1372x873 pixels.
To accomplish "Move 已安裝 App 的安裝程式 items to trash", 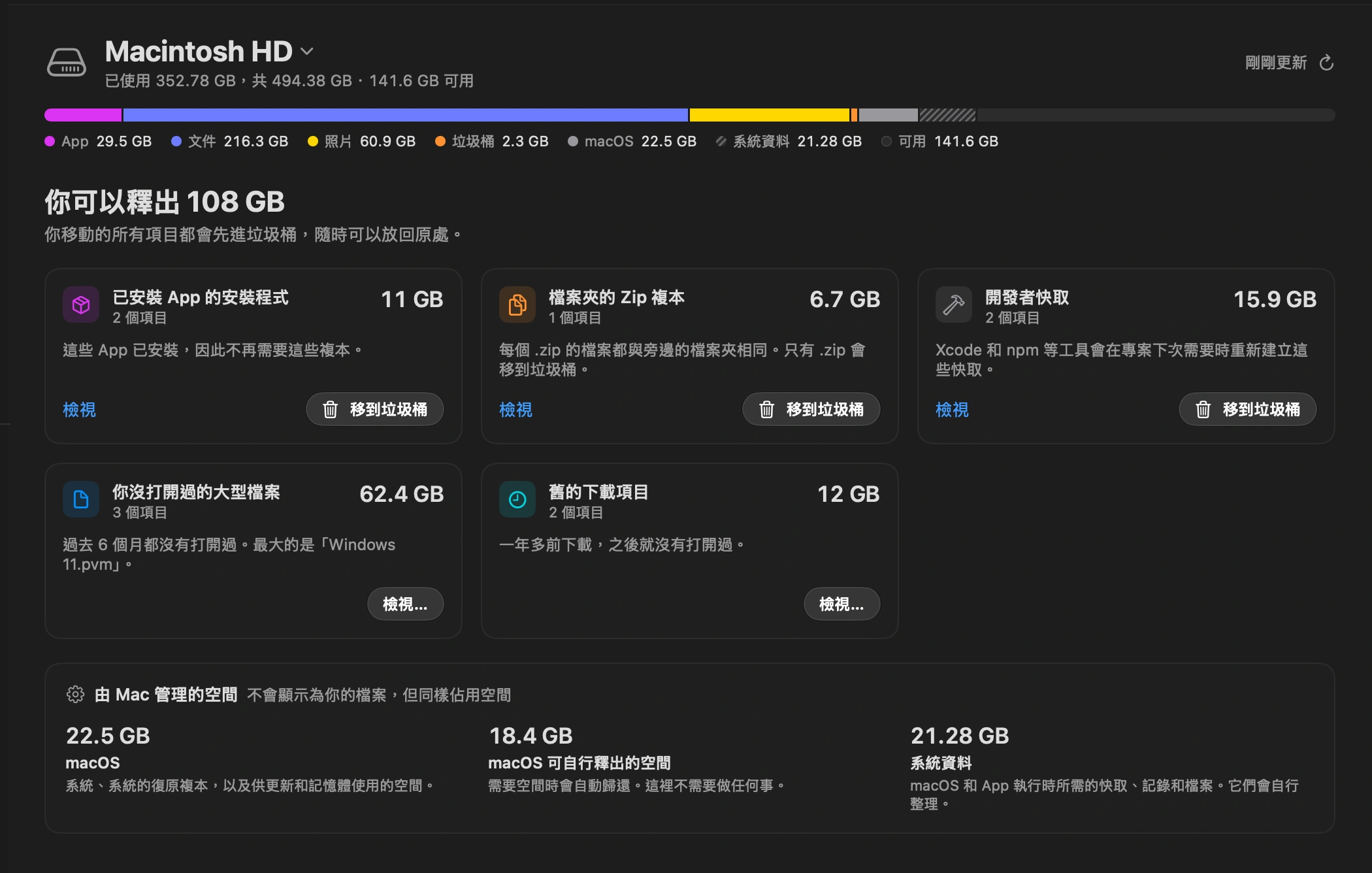I will pos(375,409).
